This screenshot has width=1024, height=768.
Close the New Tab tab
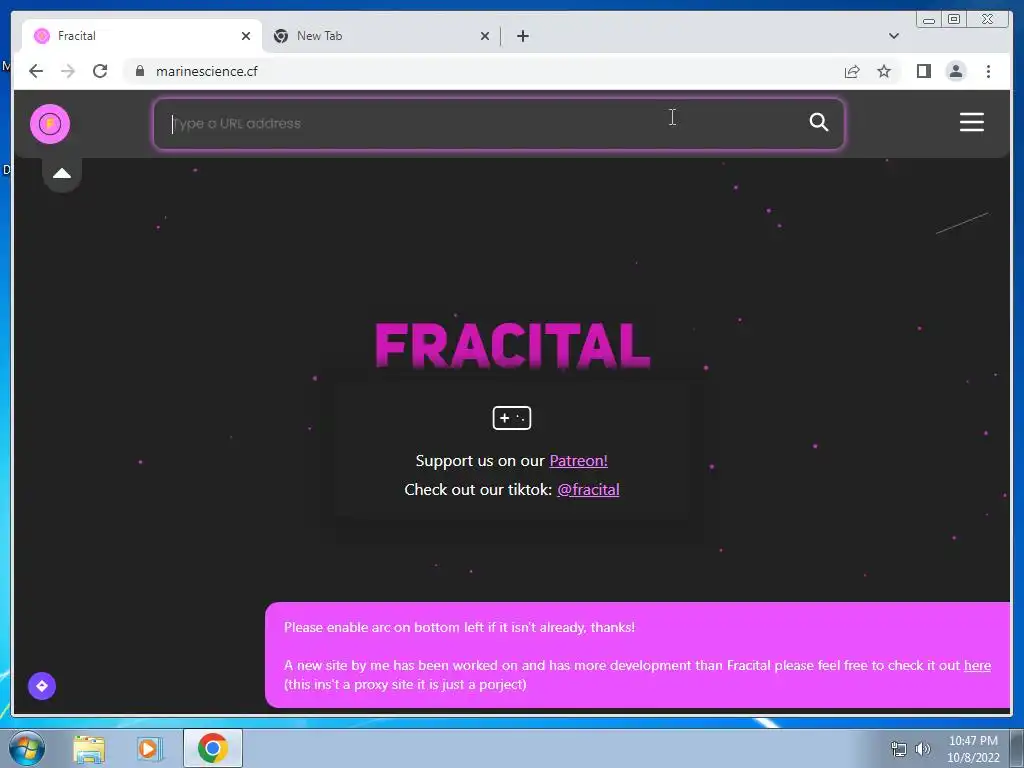click(485, 36)
